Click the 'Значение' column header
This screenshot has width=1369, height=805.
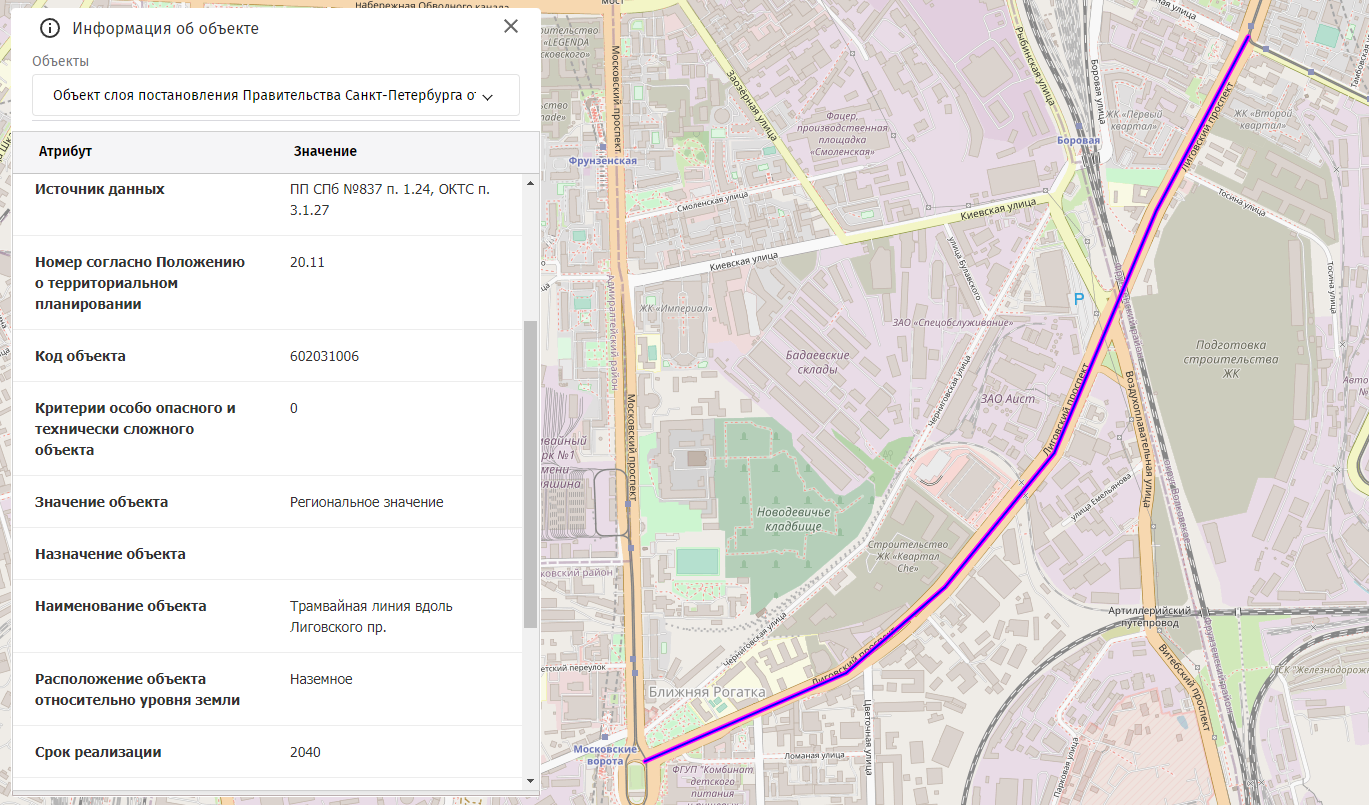[x=325, y=151]
